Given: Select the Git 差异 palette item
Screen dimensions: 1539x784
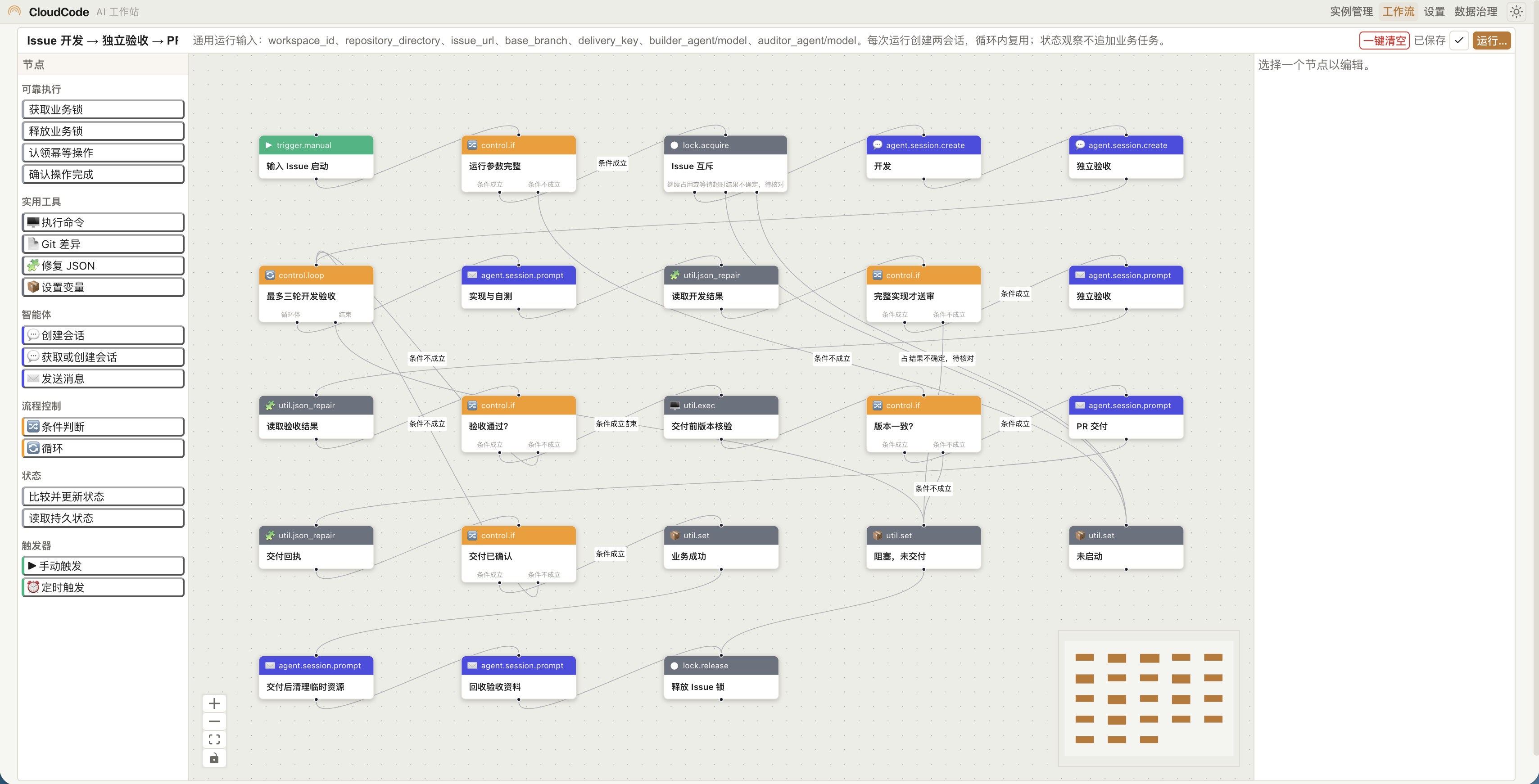Looking at the screenshot, I should (x=103, y=243).
